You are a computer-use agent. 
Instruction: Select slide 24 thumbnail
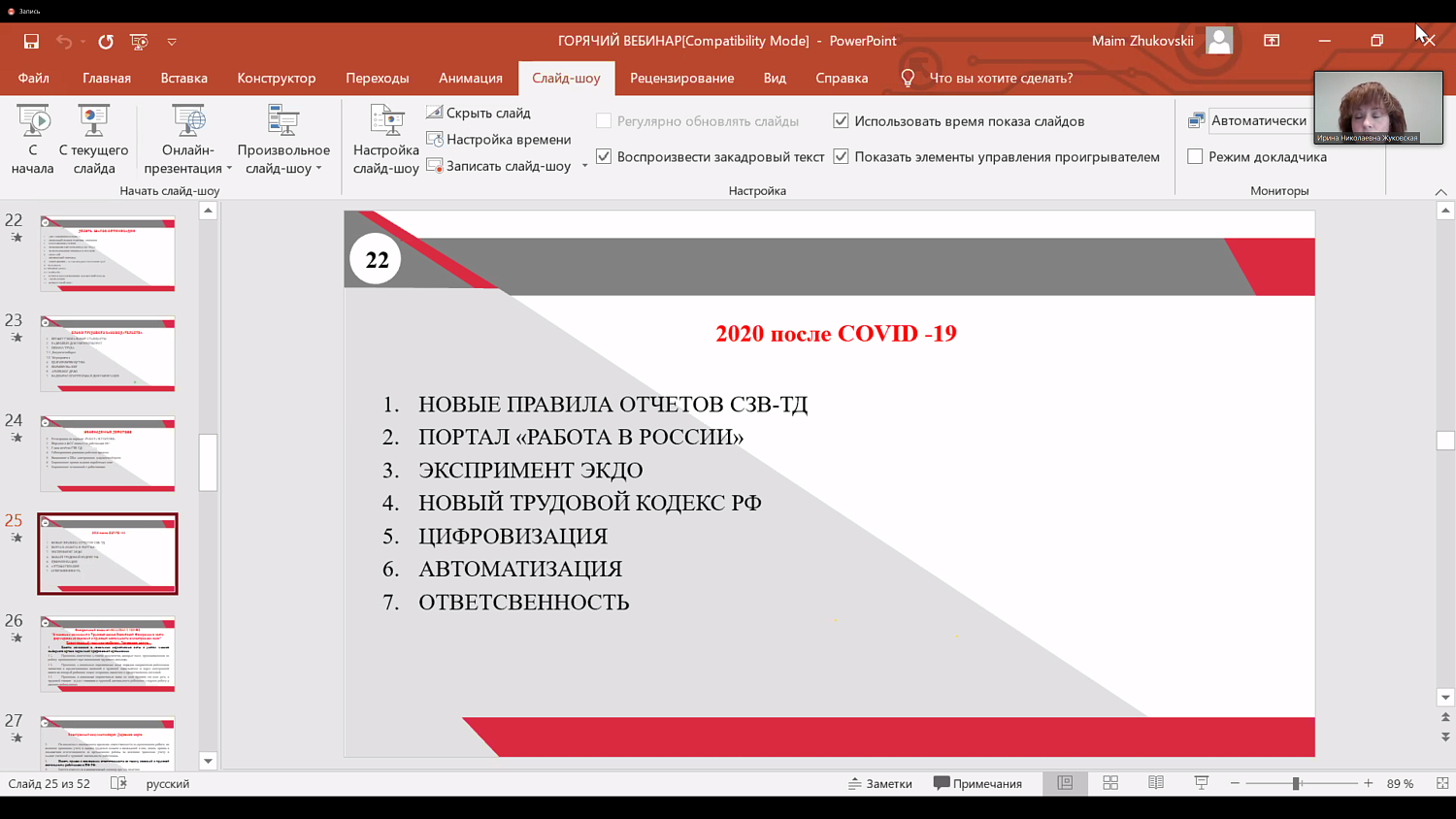(x=108, y=453)
